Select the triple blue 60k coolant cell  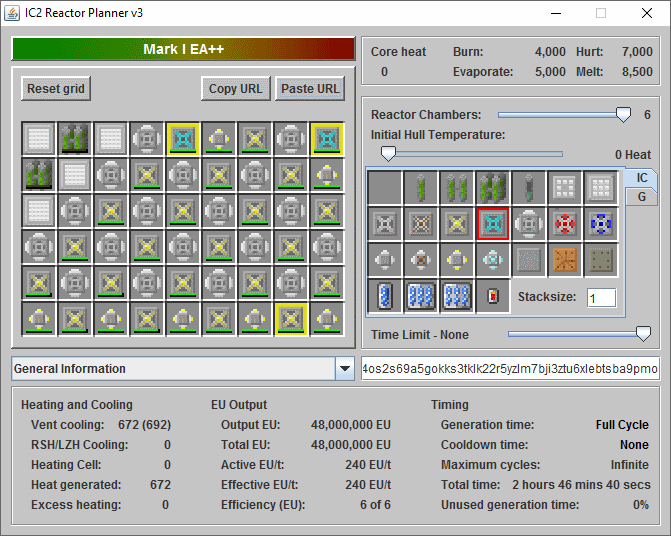456,296
